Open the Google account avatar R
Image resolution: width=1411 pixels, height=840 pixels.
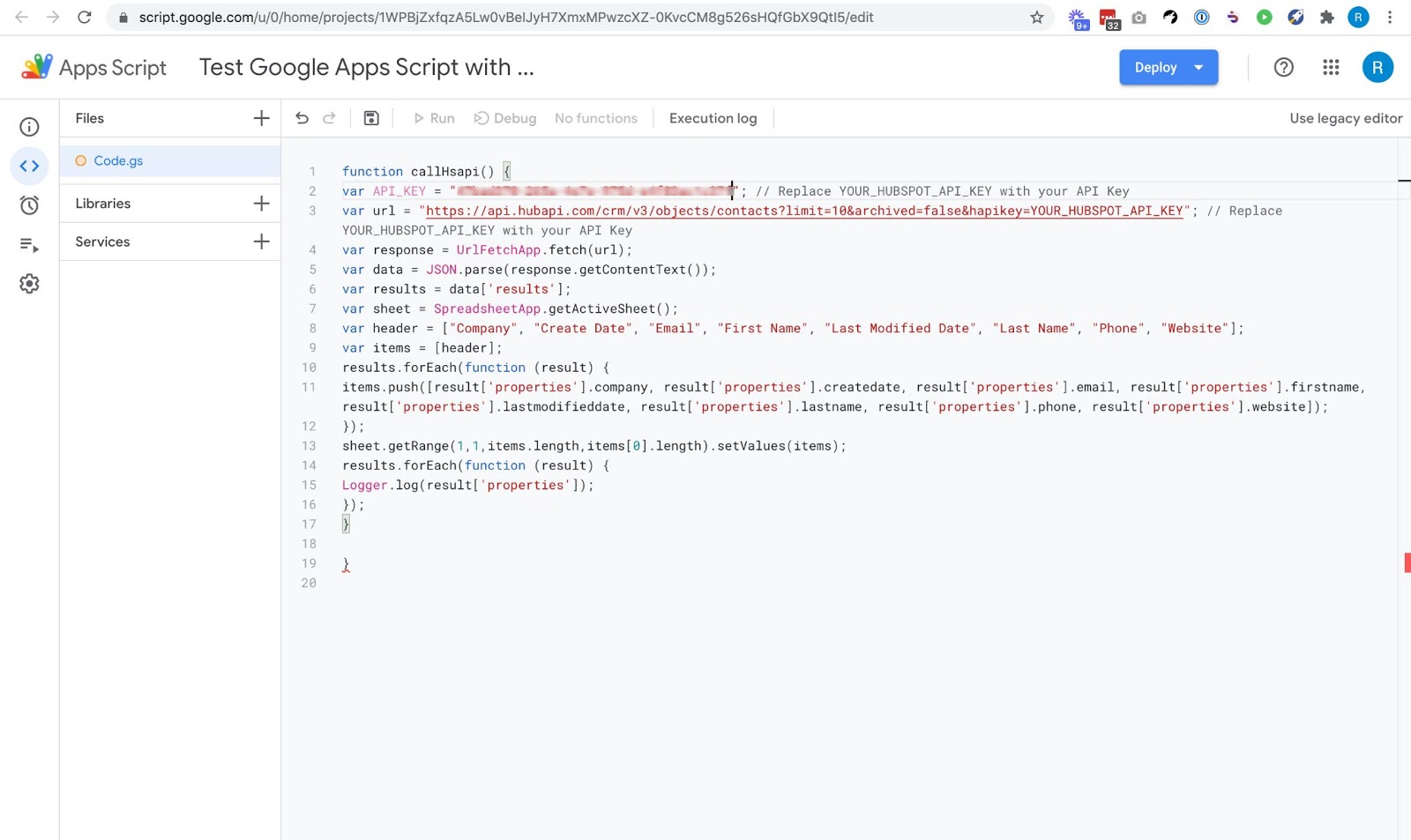tap(1377, 67)
